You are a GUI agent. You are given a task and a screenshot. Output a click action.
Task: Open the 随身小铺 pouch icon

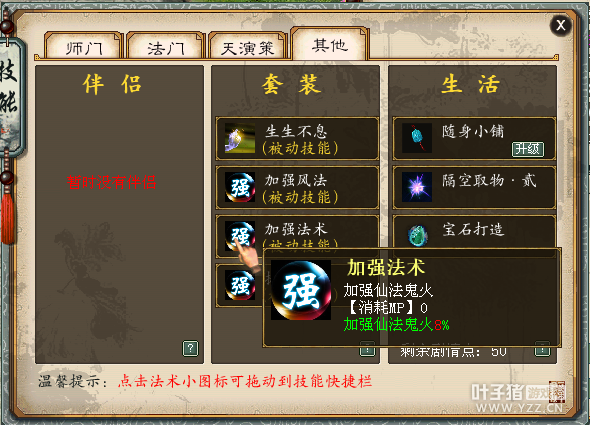point(417,138)
